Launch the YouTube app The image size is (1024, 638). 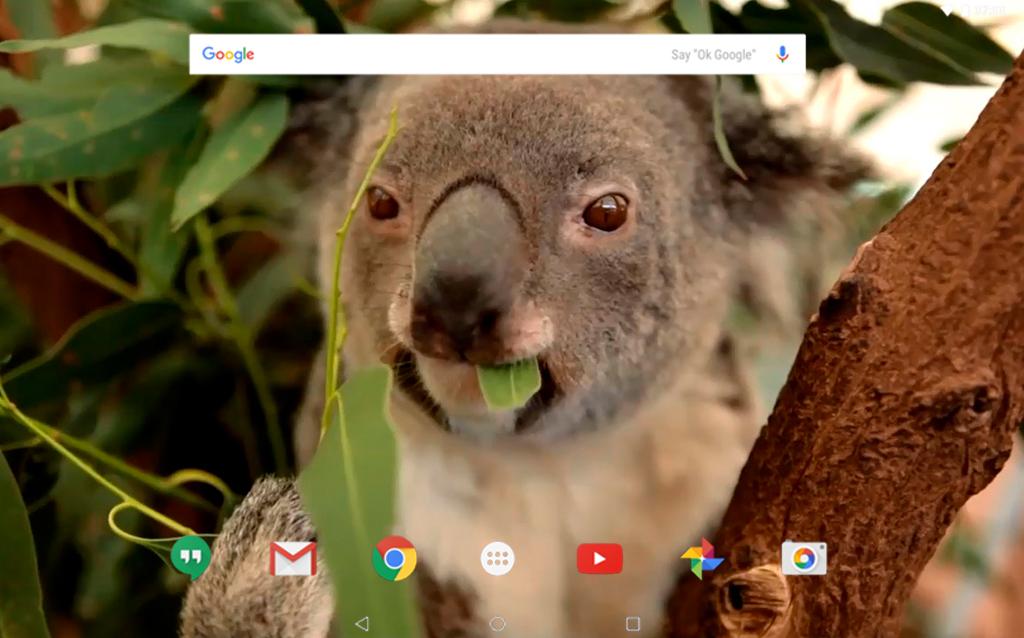pos(600,559)
